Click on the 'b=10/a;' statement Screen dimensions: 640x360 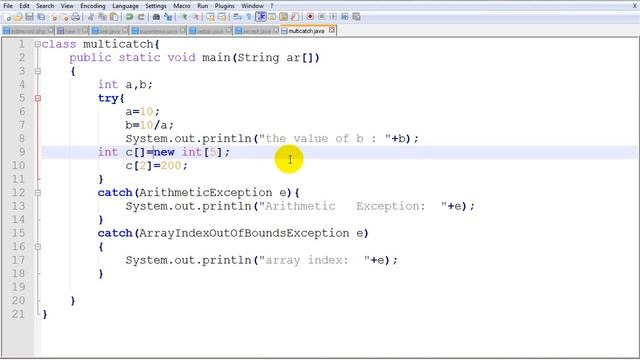[x=149, y=125]
